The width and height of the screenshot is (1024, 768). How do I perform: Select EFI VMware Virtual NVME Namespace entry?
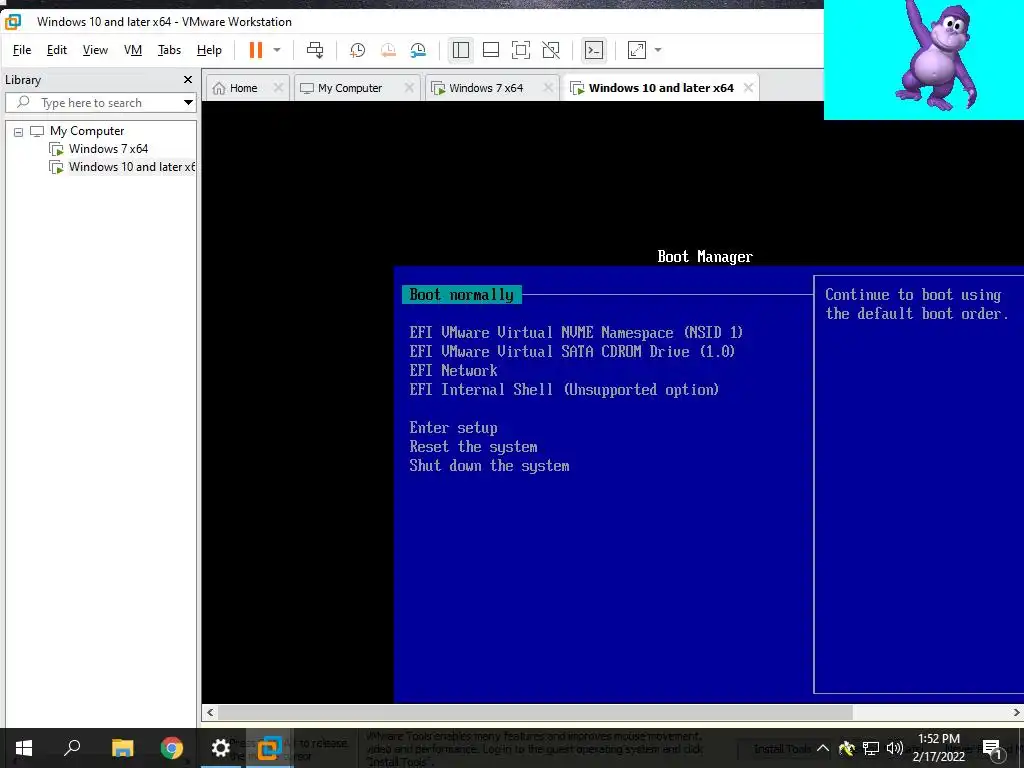[576, 332]
